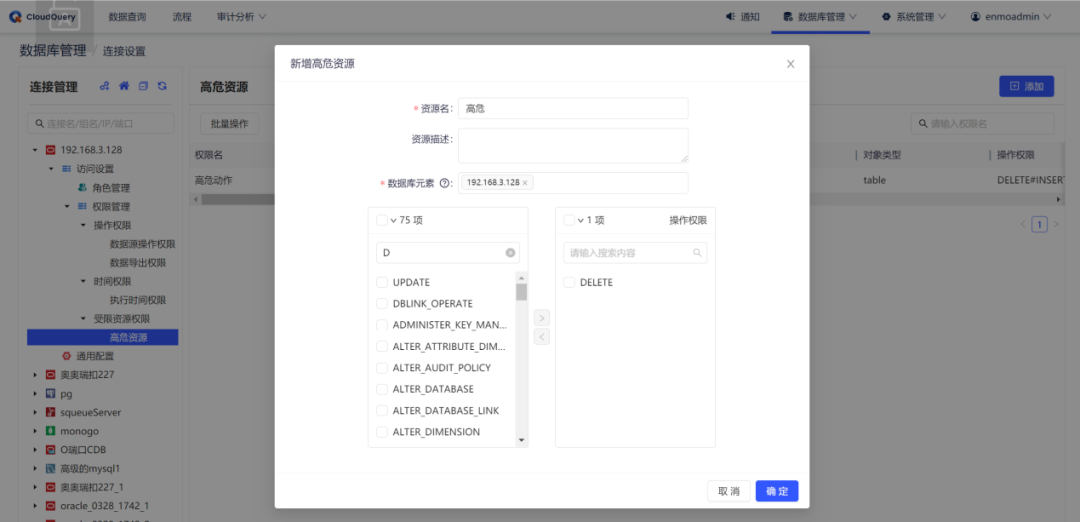Click the squeueServer database icon

[x=50, y=413]
